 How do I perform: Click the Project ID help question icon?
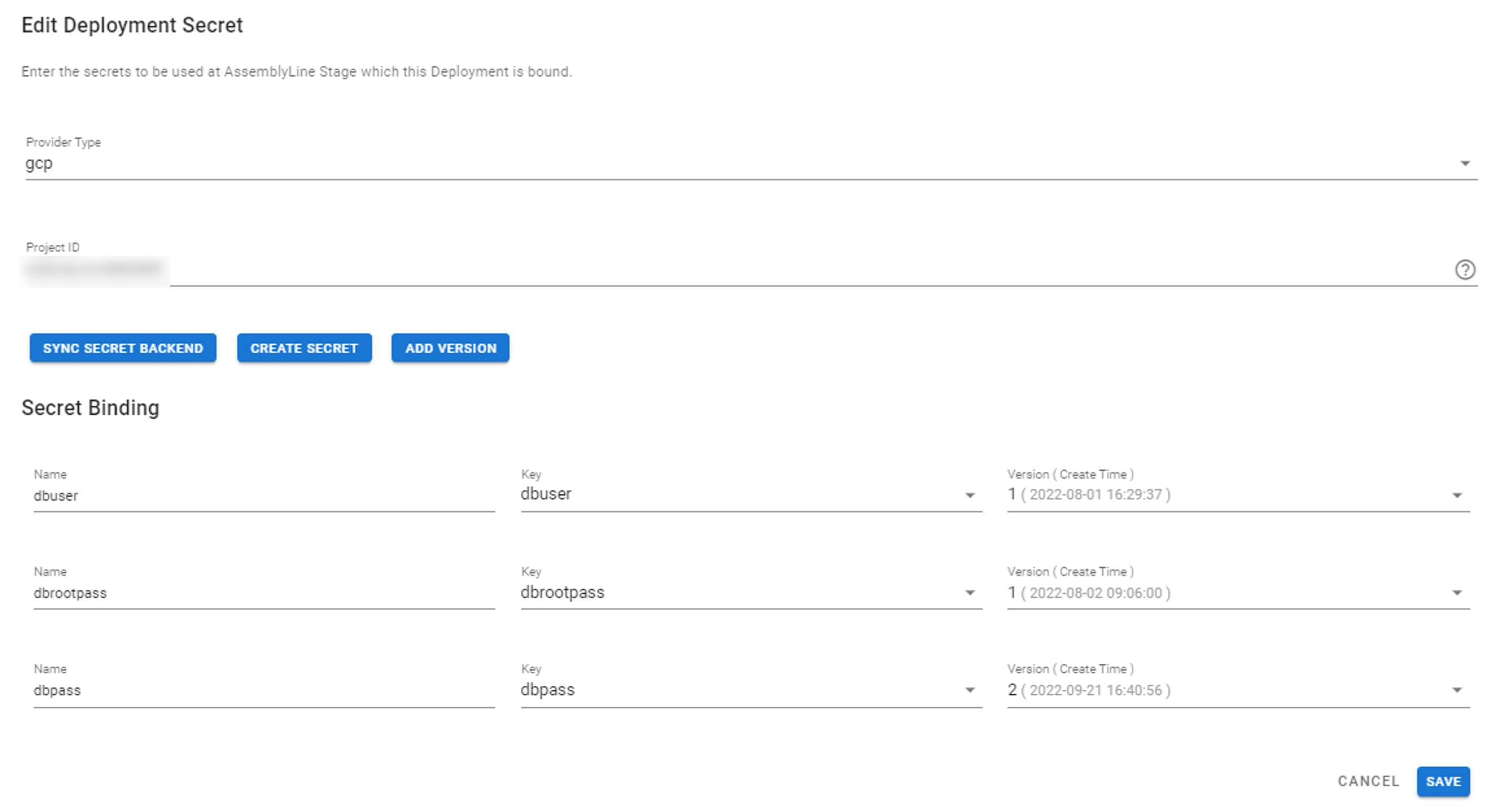coord(1464,270)
